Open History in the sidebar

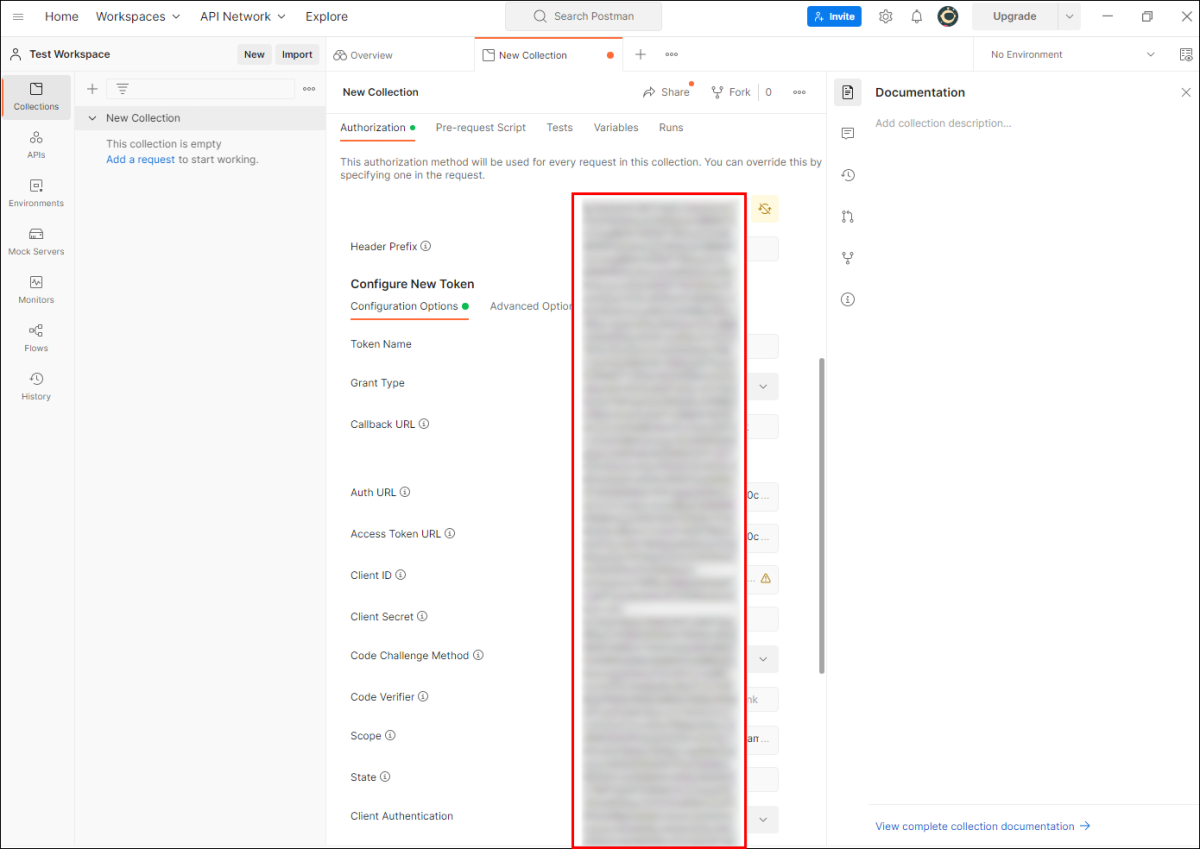click(36, 386)
